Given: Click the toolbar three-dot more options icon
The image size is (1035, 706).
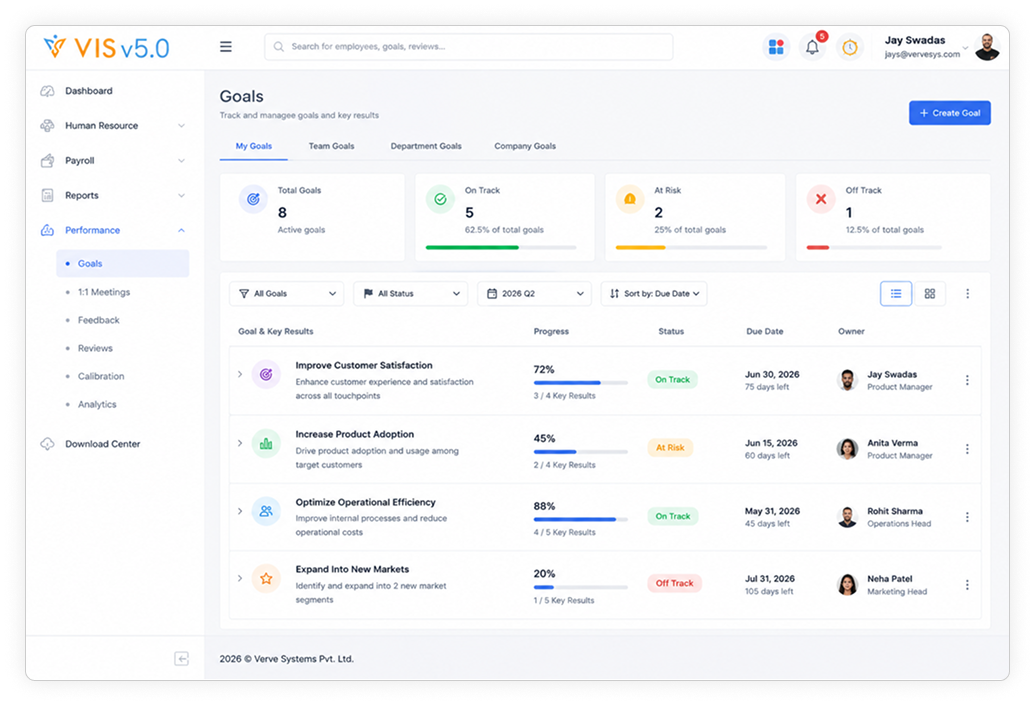Looking at the screenshot, I should point(968,294).
